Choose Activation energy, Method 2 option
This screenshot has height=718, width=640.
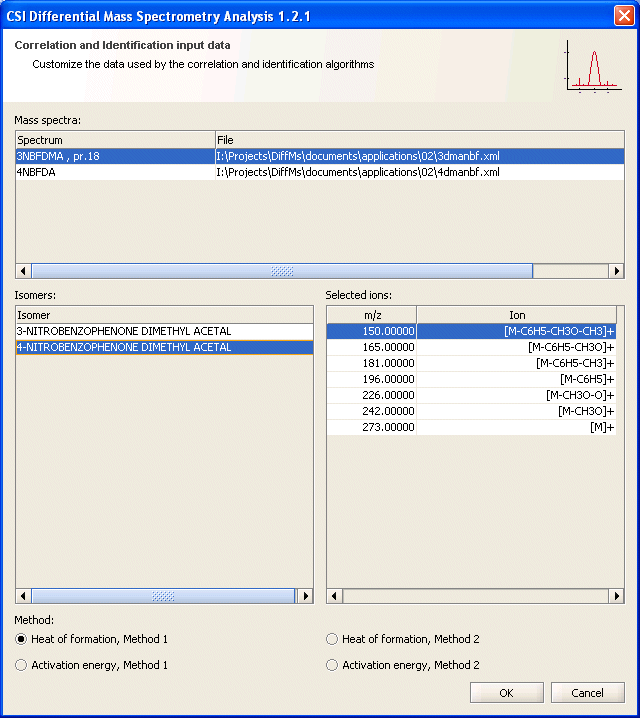click(x=333, y=665)
